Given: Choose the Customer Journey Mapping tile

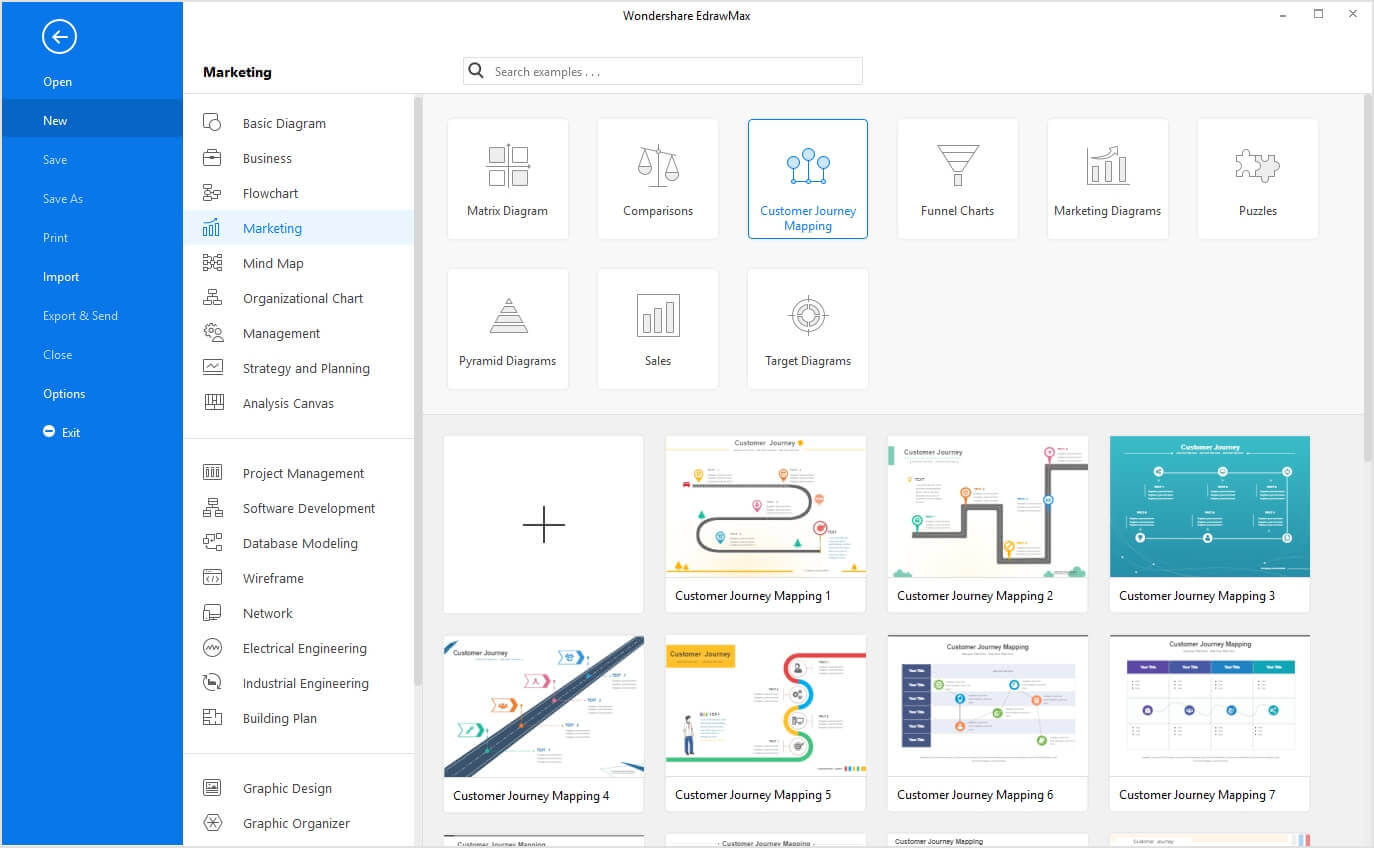Looking at the screenshot, I should coord(808,179).
